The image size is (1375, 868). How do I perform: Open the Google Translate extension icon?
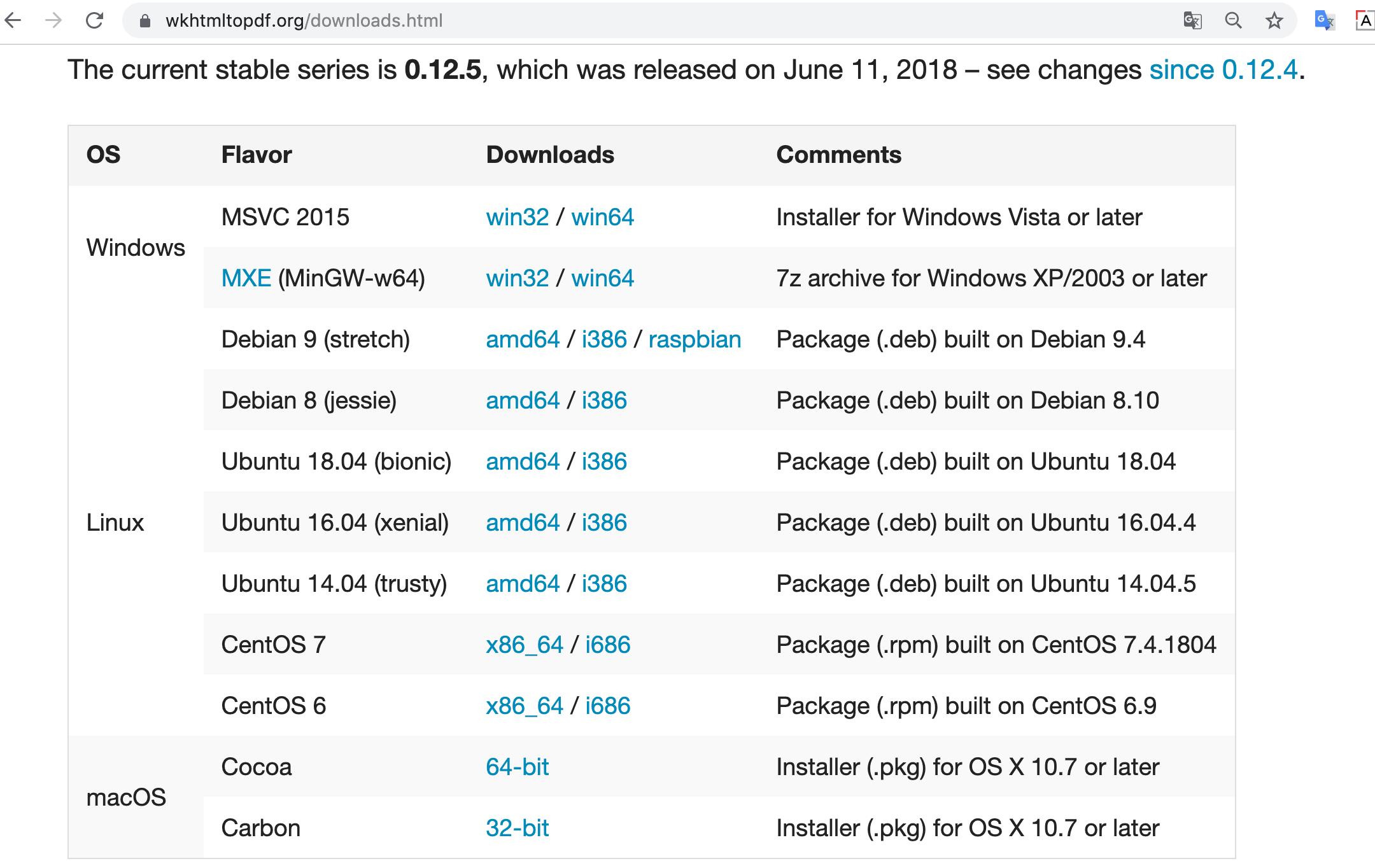click(x=1325, y=20)
